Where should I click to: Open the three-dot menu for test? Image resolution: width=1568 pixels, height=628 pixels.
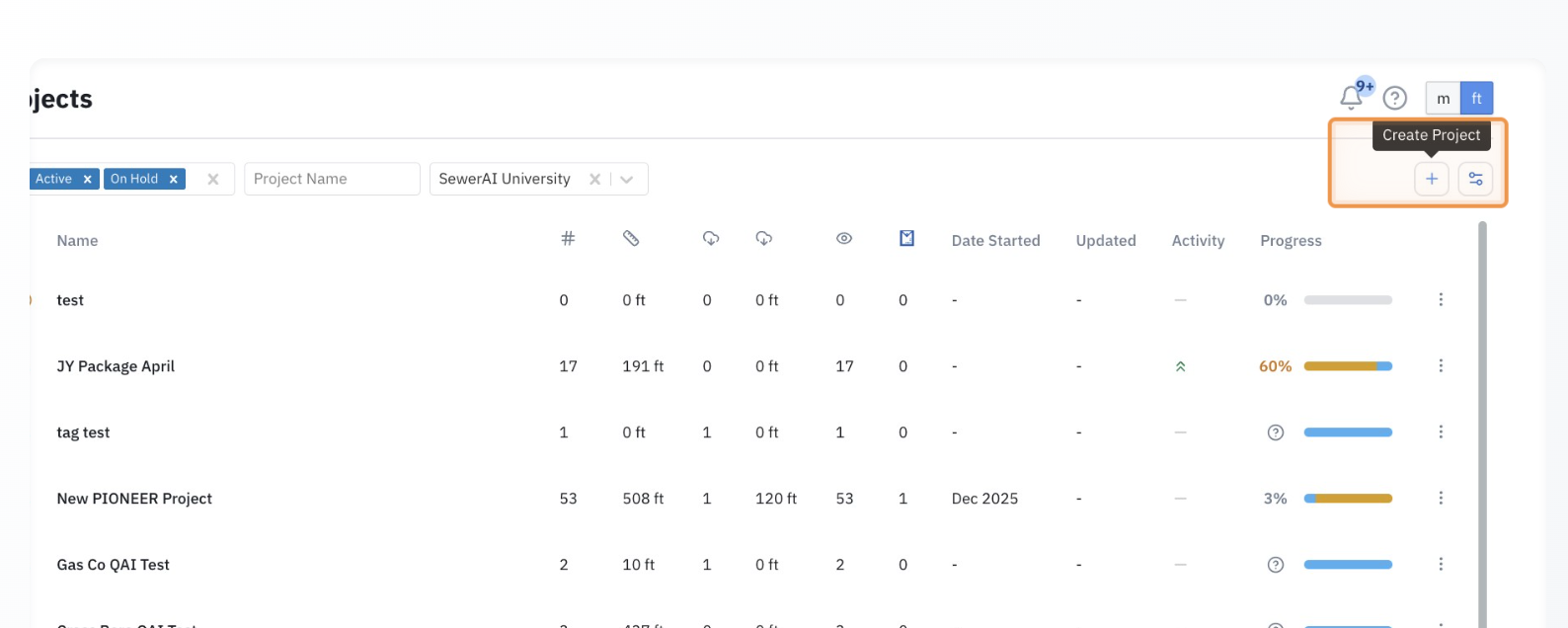coord(1441,299)
